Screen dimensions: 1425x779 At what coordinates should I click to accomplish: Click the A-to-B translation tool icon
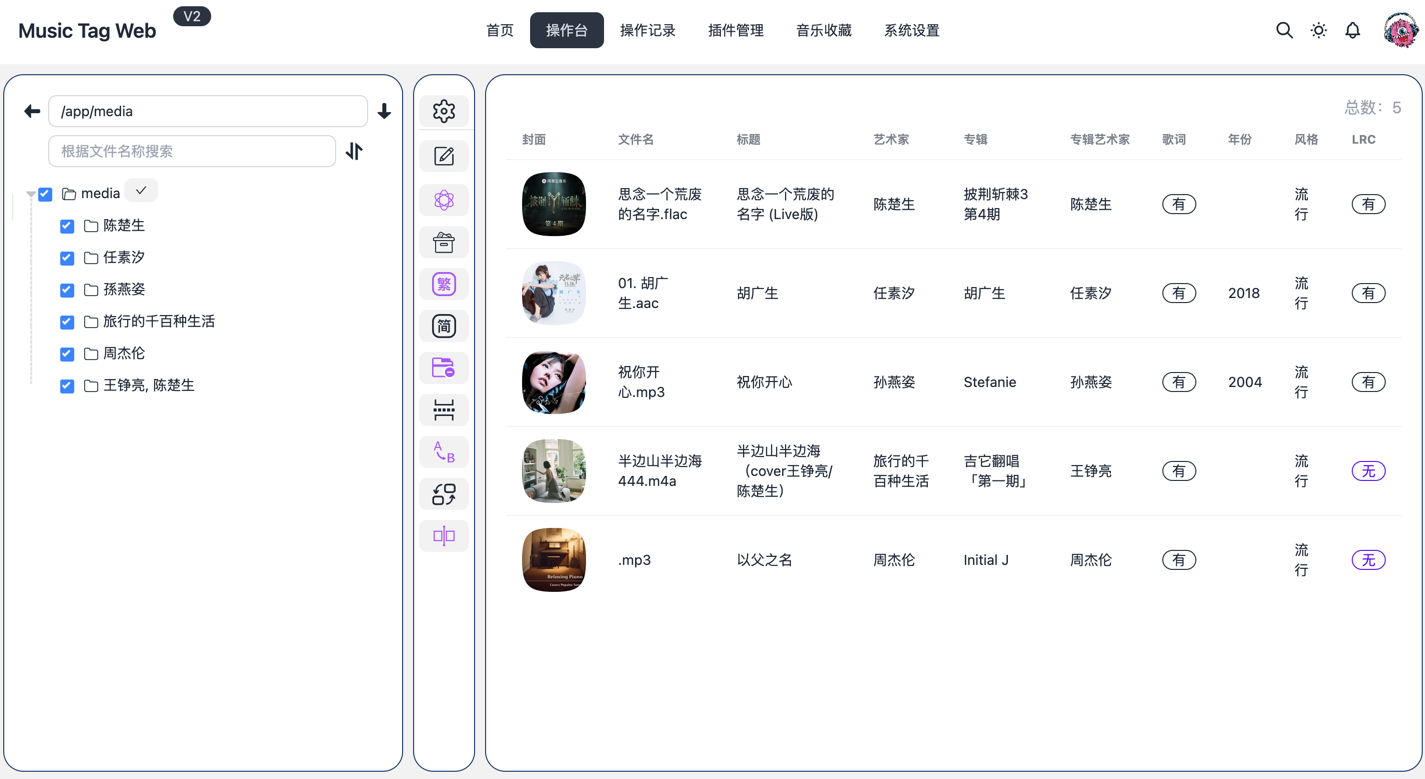443,451
